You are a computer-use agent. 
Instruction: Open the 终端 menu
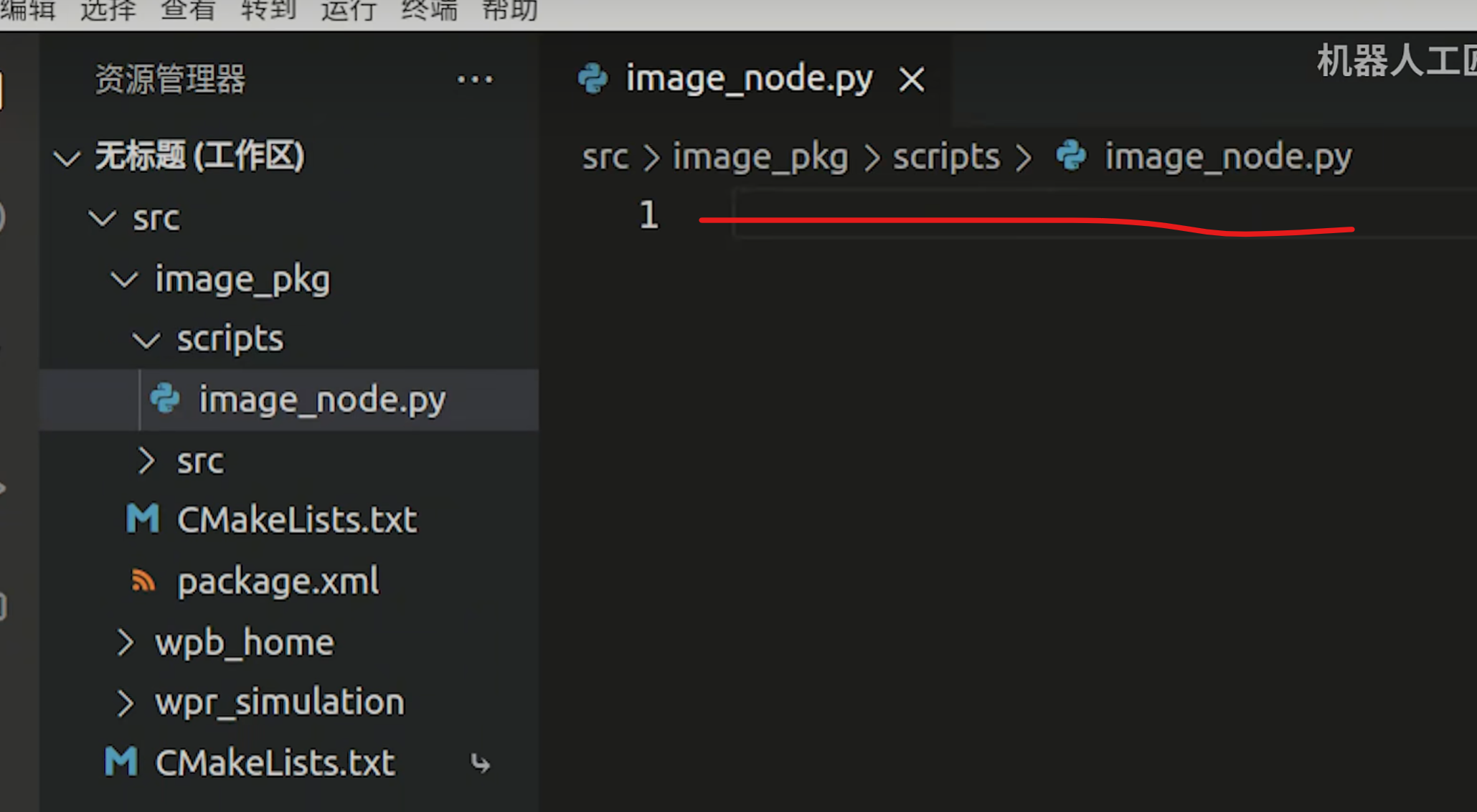(429, 10)
